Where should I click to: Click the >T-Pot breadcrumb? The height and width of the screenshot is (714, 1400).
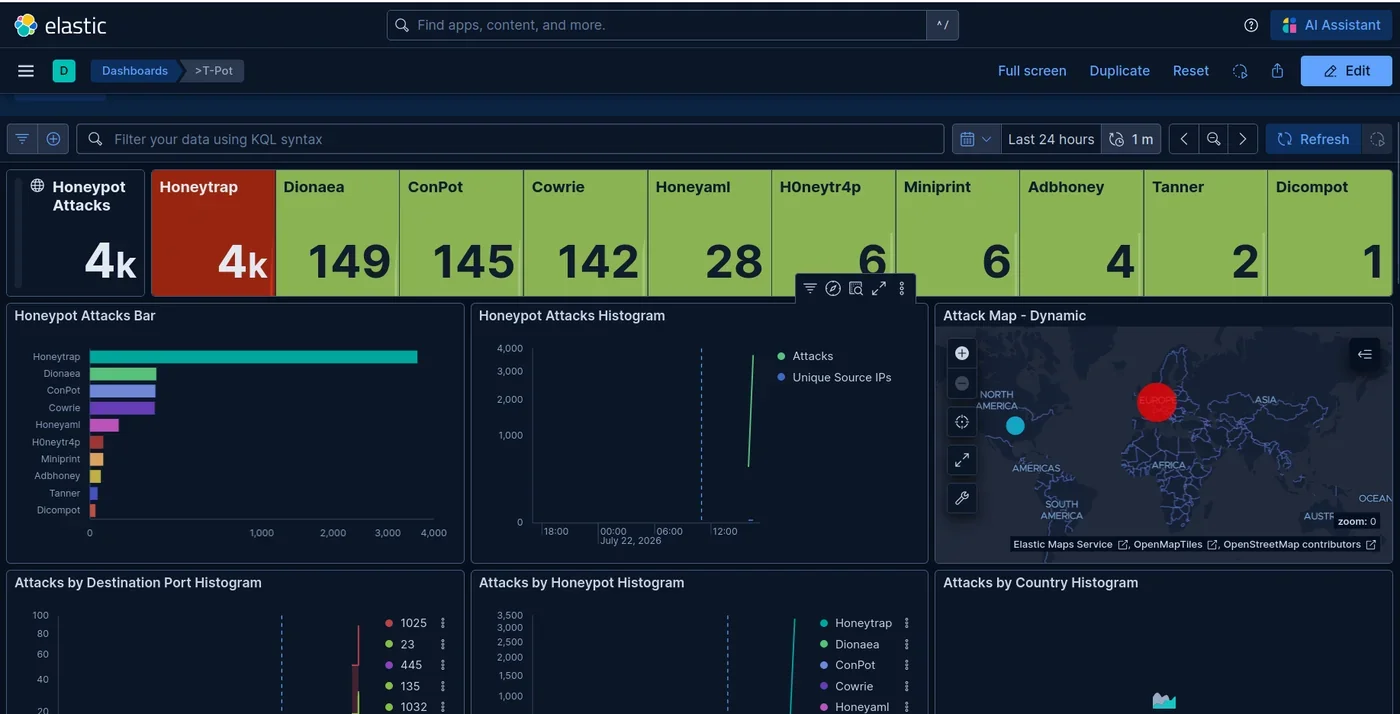214,71
